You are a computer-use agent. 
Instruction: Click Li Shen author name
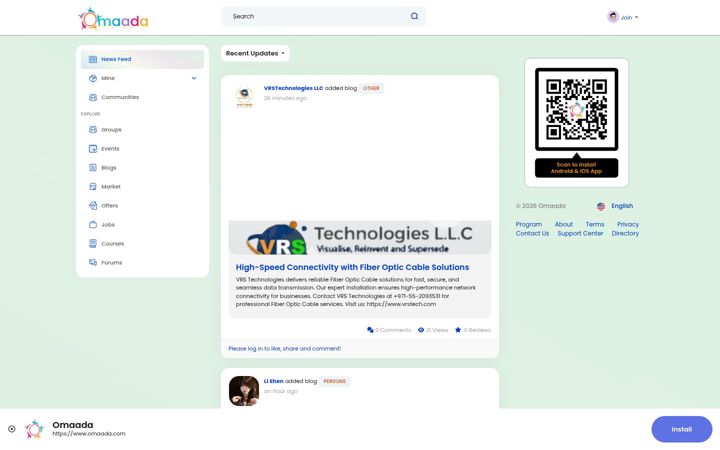[273, 381]
